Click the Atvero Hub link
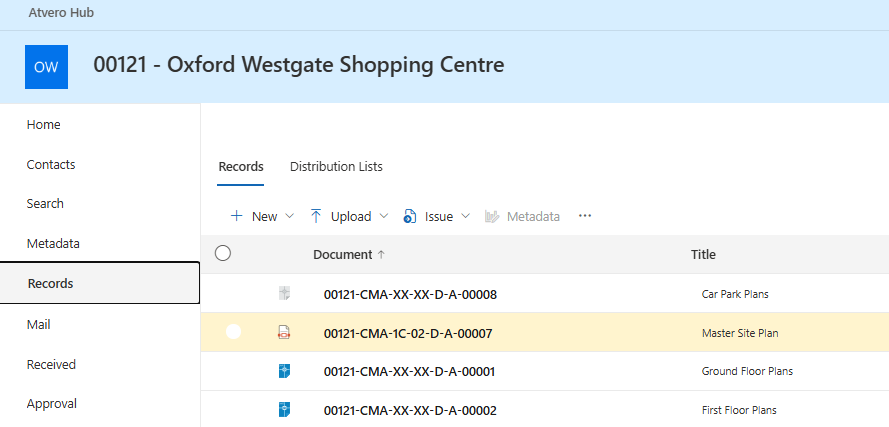 [x=61, y=12]
